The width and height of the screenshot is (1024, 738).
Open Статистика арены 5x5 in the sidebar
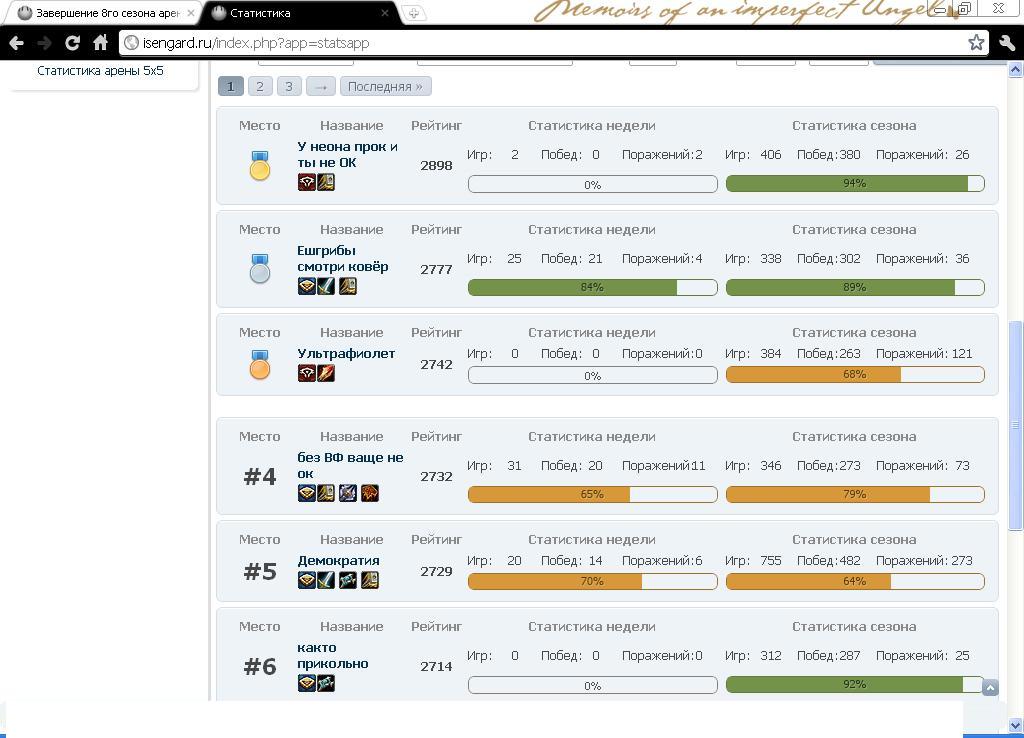pyautogui.click(x=100, y=71)
